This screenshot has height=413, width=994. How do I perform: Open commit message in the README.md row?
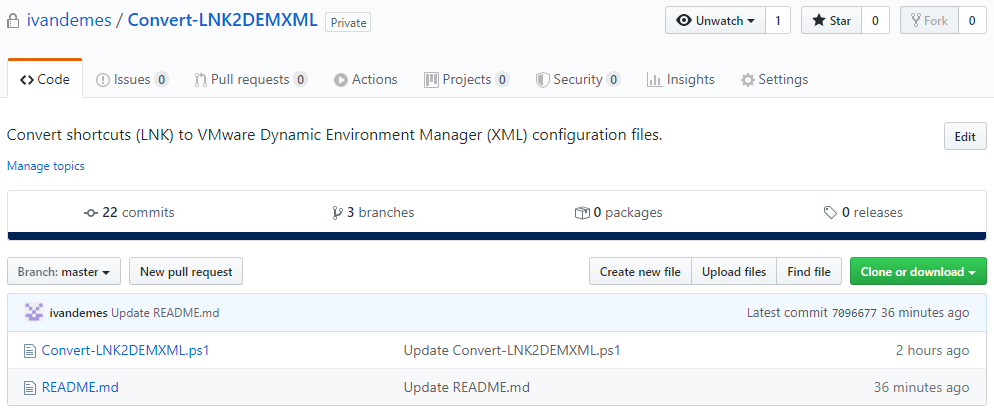tap(467, 387)
